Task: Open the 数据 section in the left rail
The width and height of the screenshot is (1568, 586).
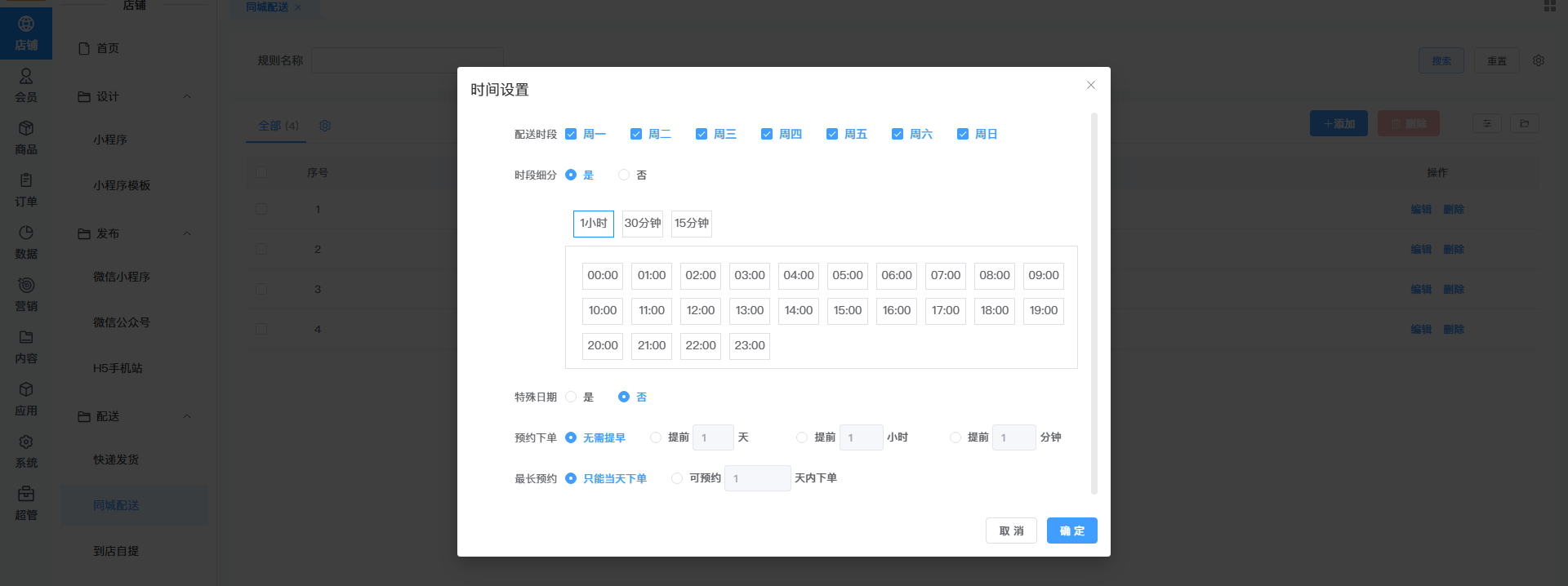Action: click(x=26, y=242)
